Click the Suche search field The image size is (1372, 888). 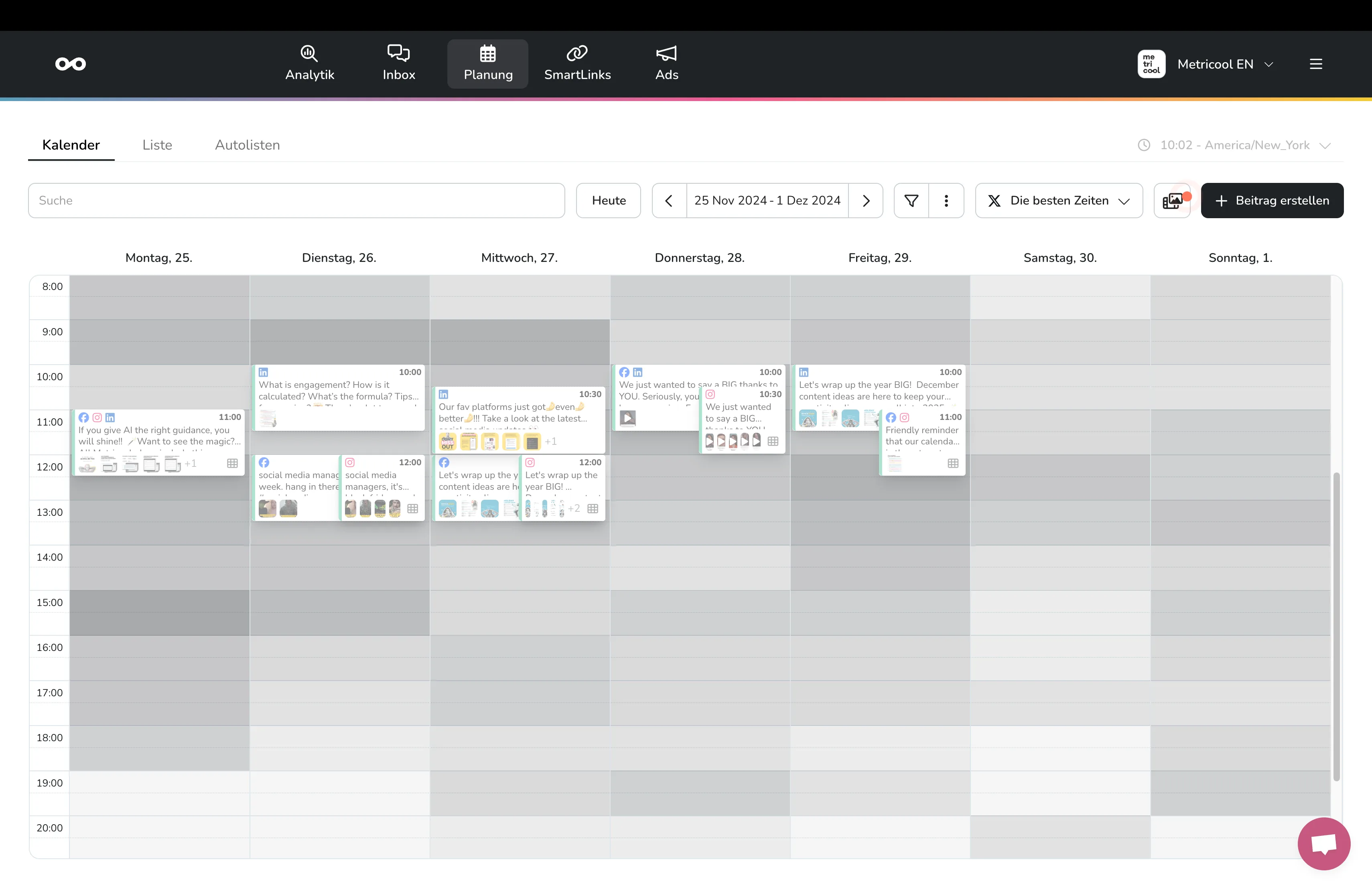coord(296,201)
